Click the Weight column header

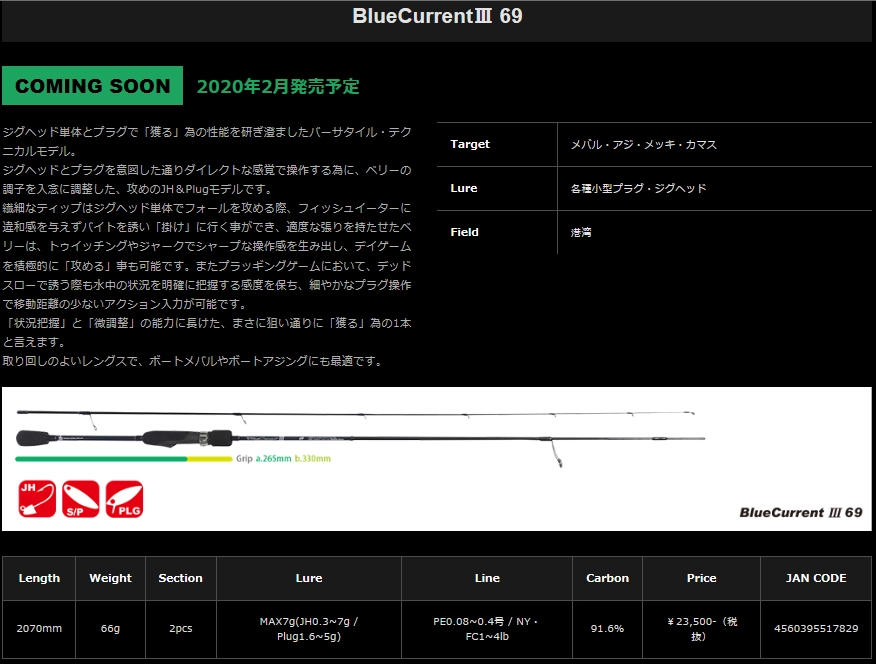tap(111, 578)
